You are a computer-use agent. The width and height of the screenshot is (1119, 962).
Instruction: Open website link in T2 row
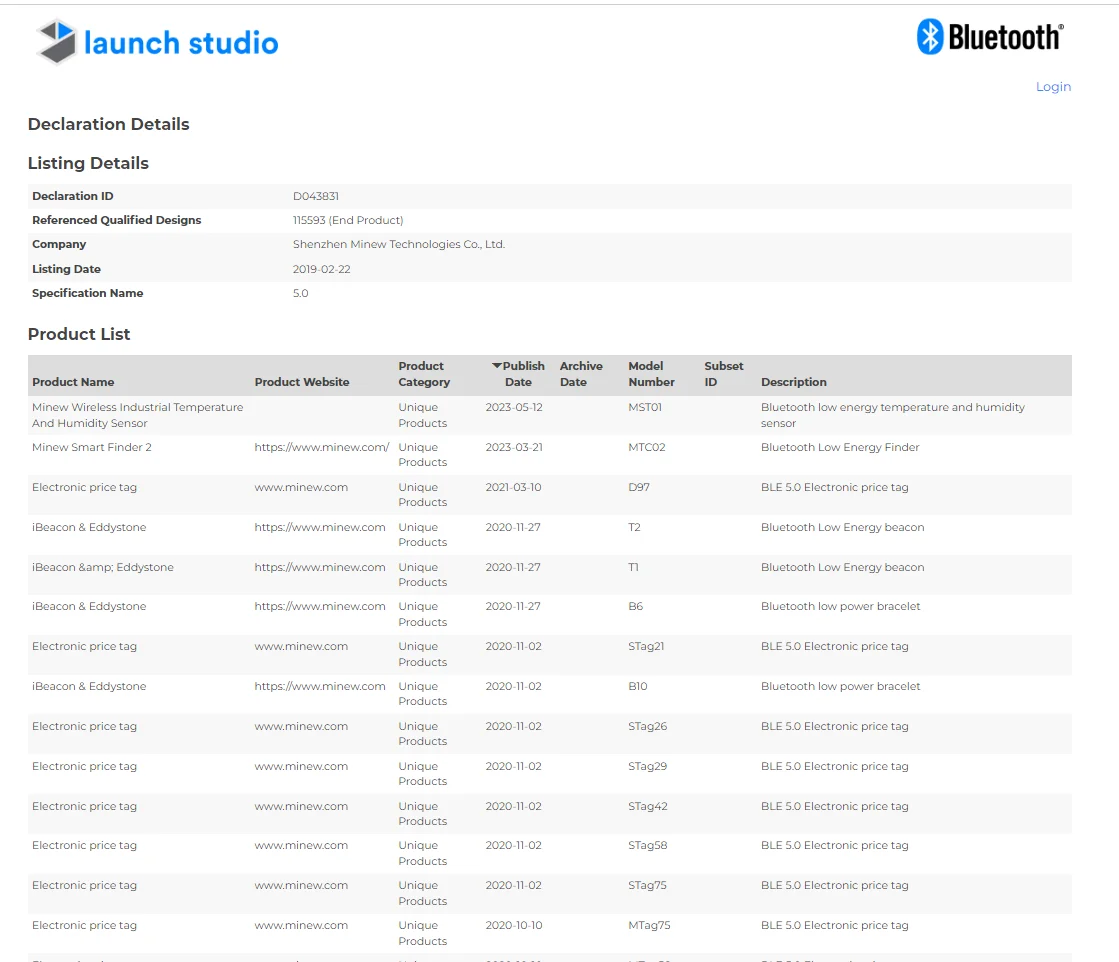320,527
